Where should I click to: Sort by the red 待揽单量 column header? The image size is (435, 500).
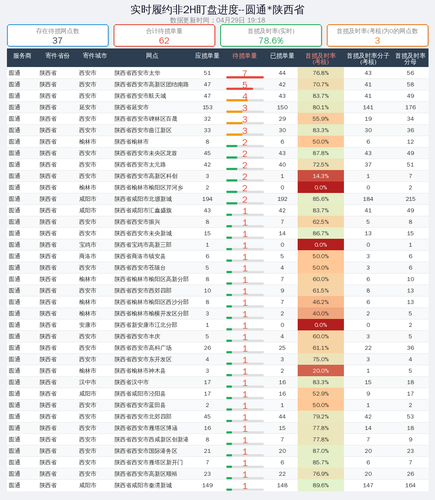[x=244, y=56]
